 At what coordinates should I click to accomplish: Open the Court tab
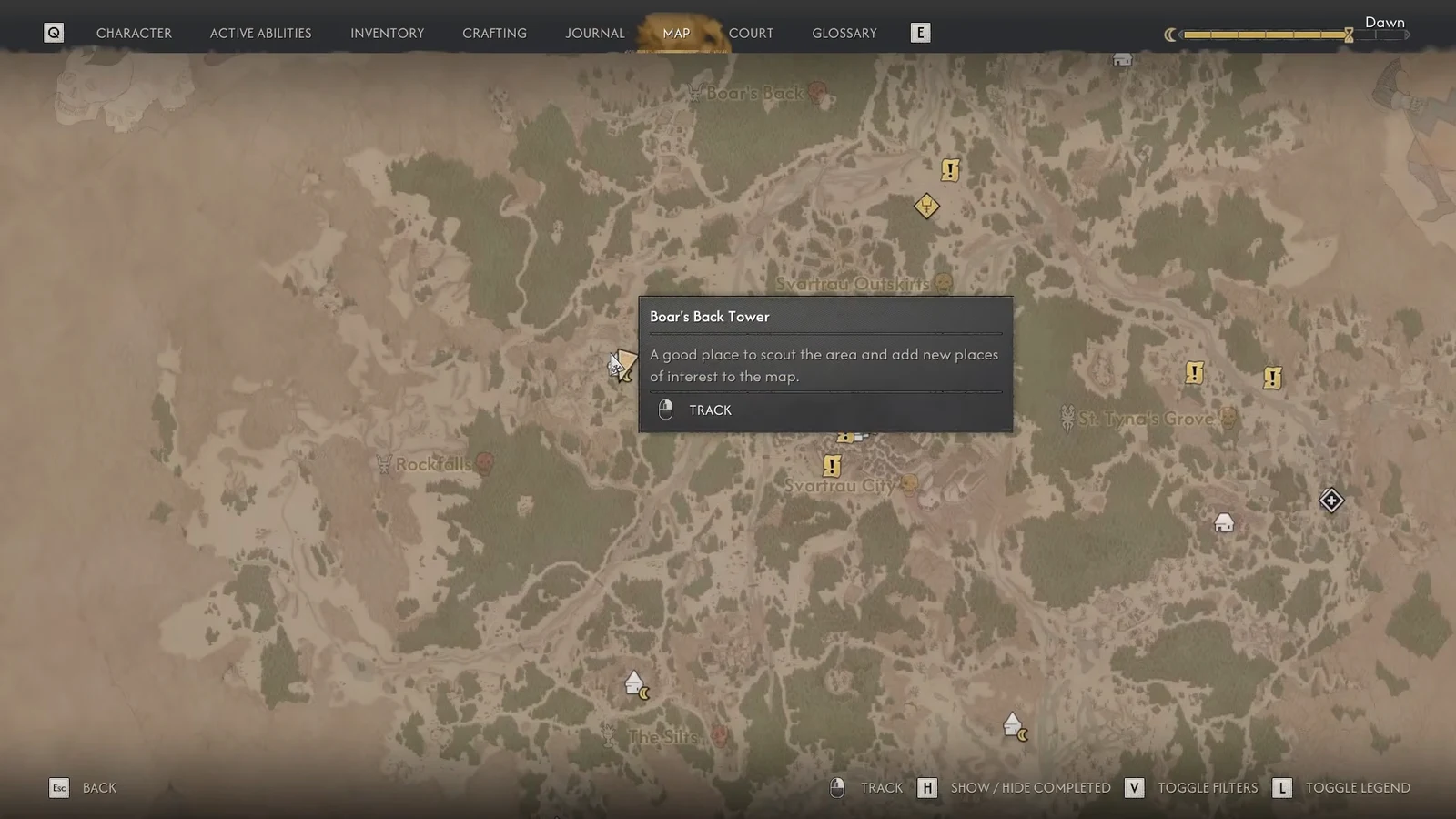tap(751, 33)
